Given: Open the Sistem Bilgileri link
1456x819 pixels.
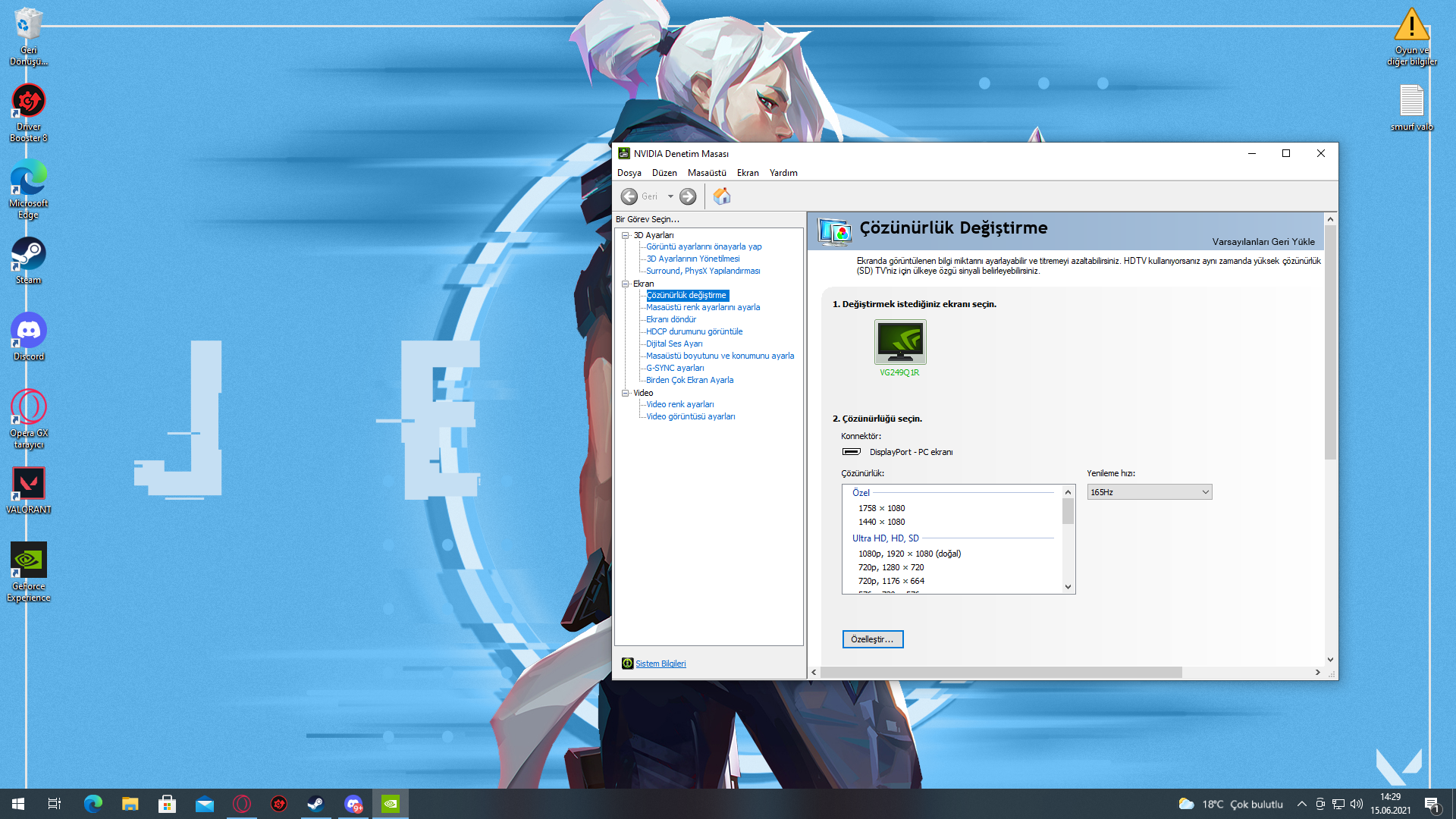Looking at the screenshot, I should pyautogui.click(x=660, y=664).
